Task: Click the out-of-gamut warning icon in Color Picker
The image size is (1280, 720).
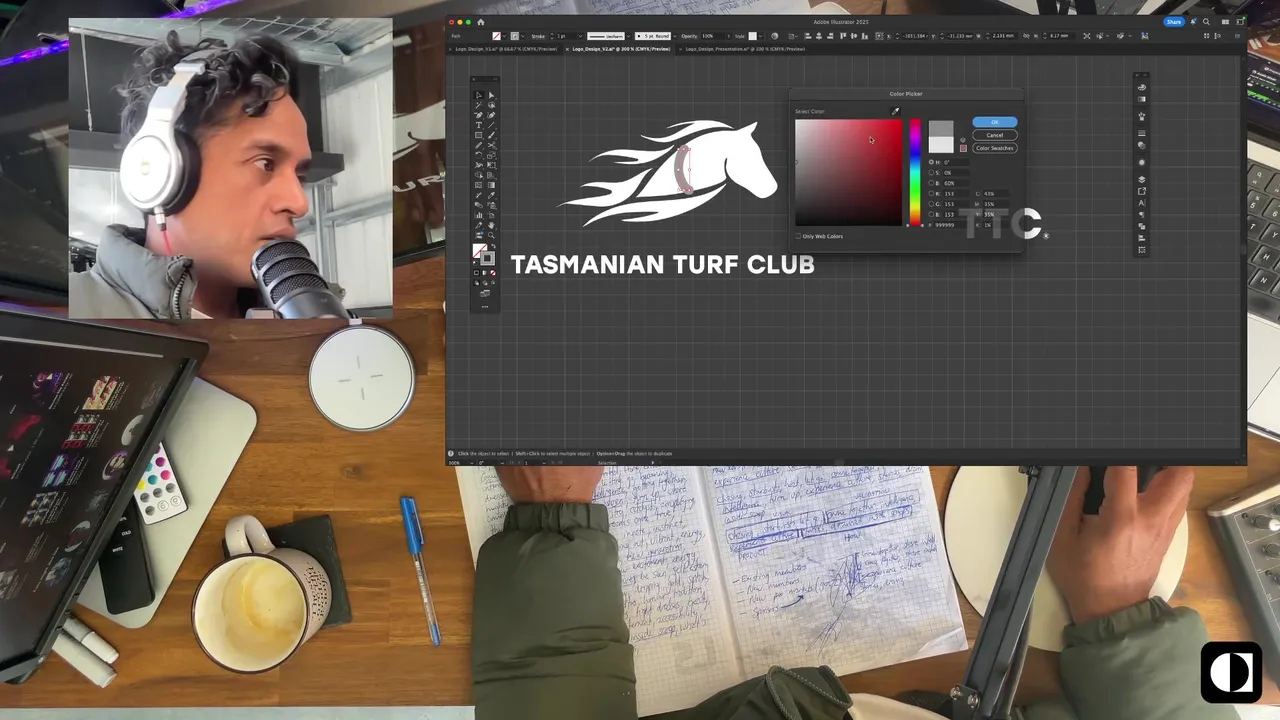Action: pos(963,140)
